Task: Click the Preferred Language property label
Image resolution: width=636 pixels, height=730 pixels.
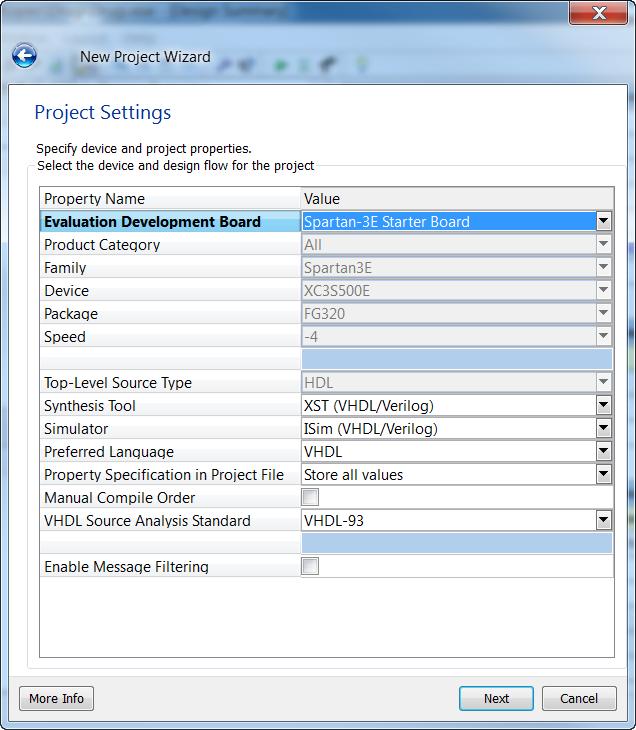Action: pyautogui.click(x=170, y=452)
